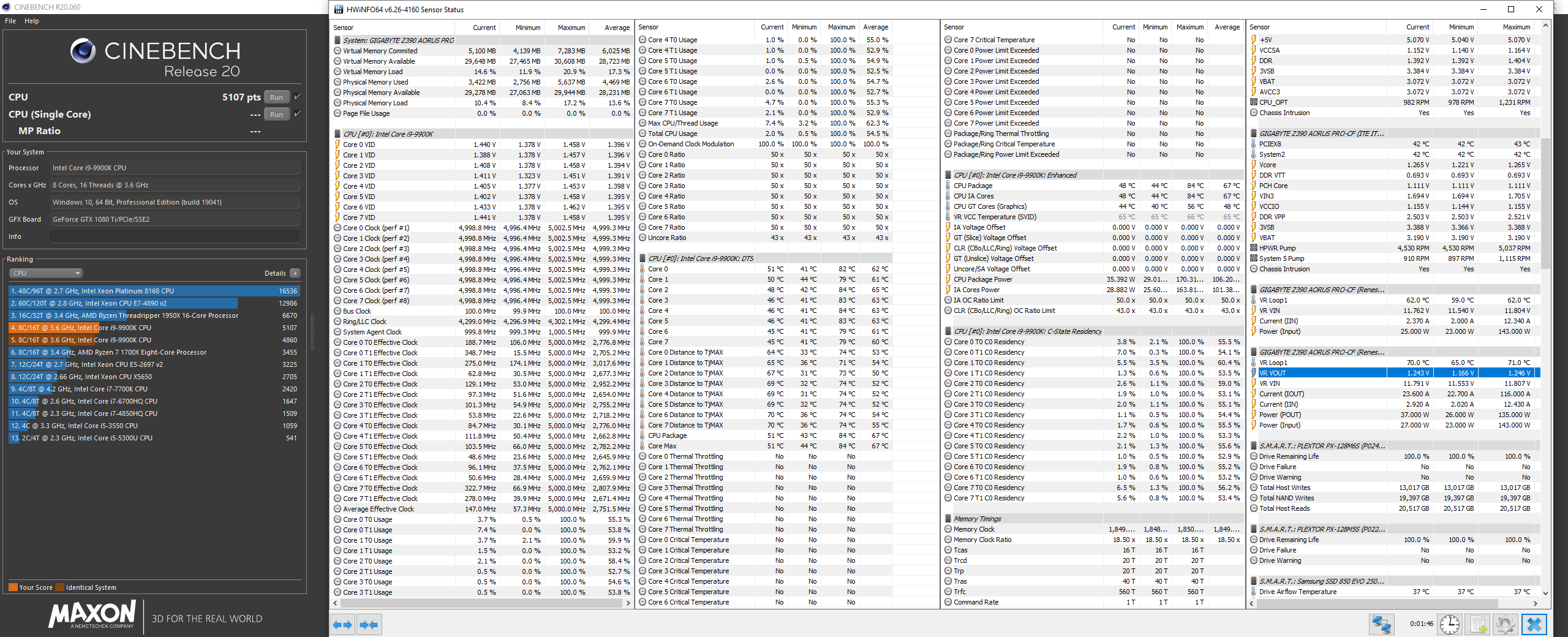Click the circle icon beside Memory Clock Ratio

[948, 540]
